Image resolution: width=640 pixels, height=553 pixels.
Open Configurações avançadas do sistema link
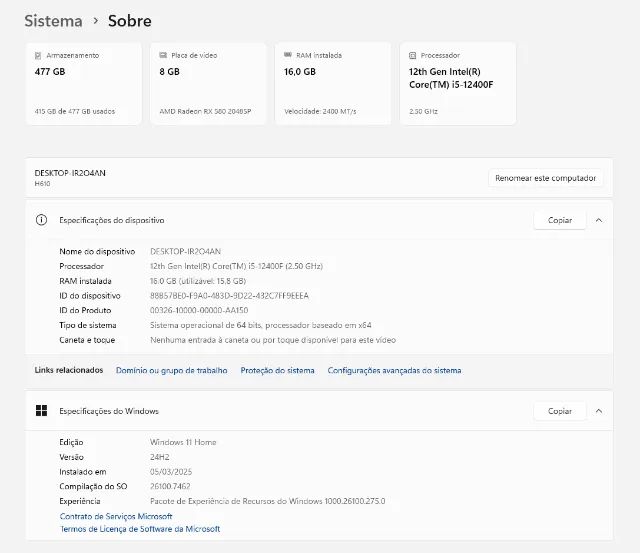394,370
